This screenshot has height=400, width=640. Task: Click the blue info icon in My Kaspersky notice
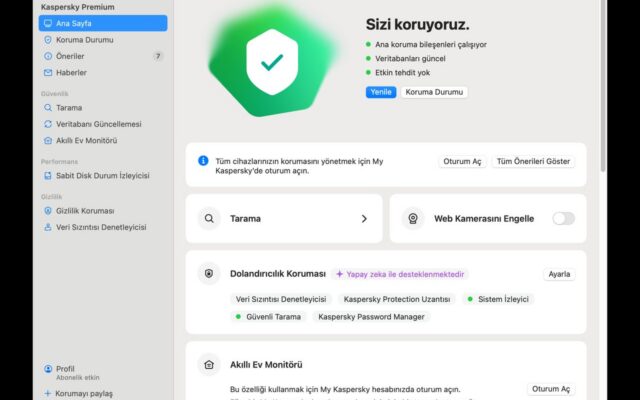click(203, 160)
